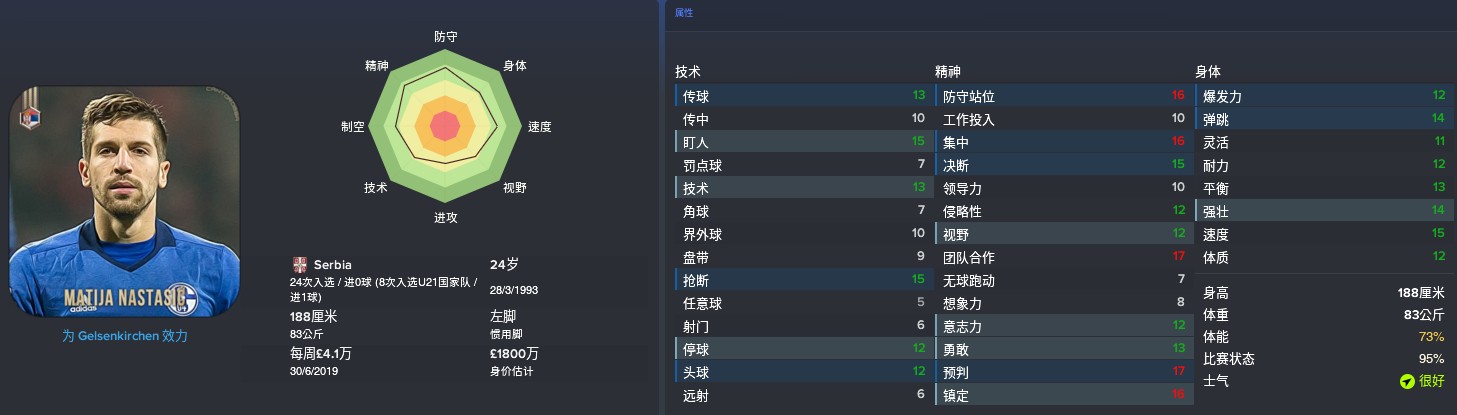Switch to the 属性 tab

click(x=683, y=13)
